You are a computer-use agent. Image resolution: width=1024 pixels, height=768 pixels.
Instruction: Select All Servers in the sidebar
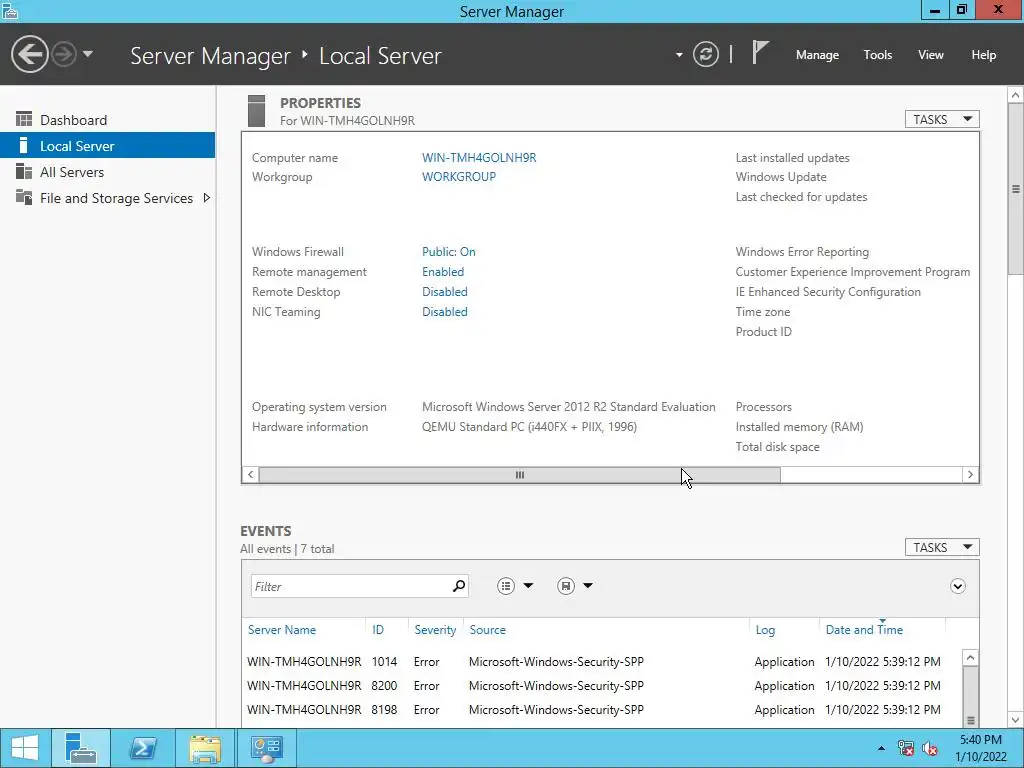[108, 172]
